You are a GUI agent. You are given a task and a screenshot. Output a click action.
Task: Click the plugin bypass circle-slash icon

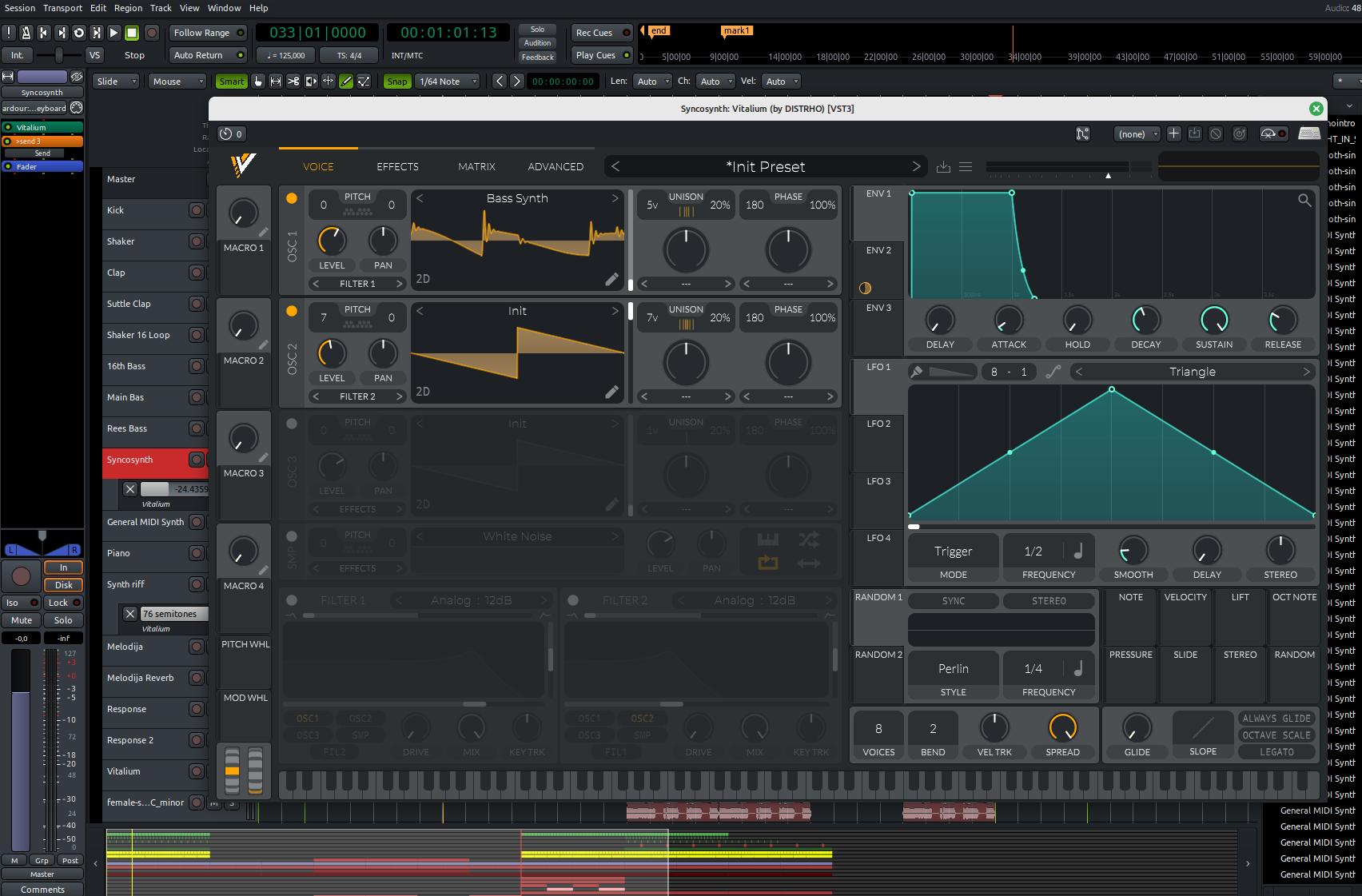click(1215, 133)
